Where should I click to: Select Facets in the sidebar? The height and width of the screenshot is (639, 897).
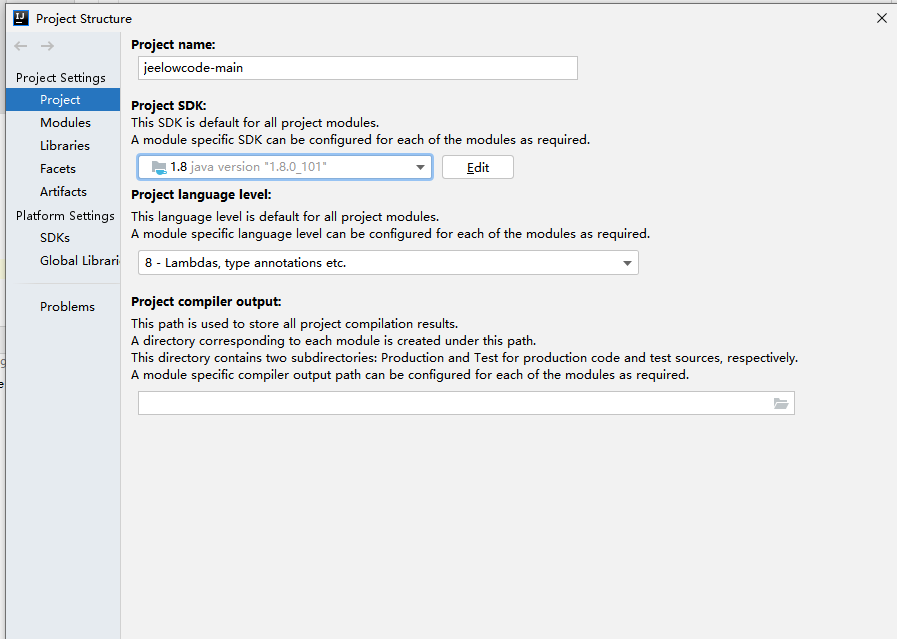(x=58, y=169)
